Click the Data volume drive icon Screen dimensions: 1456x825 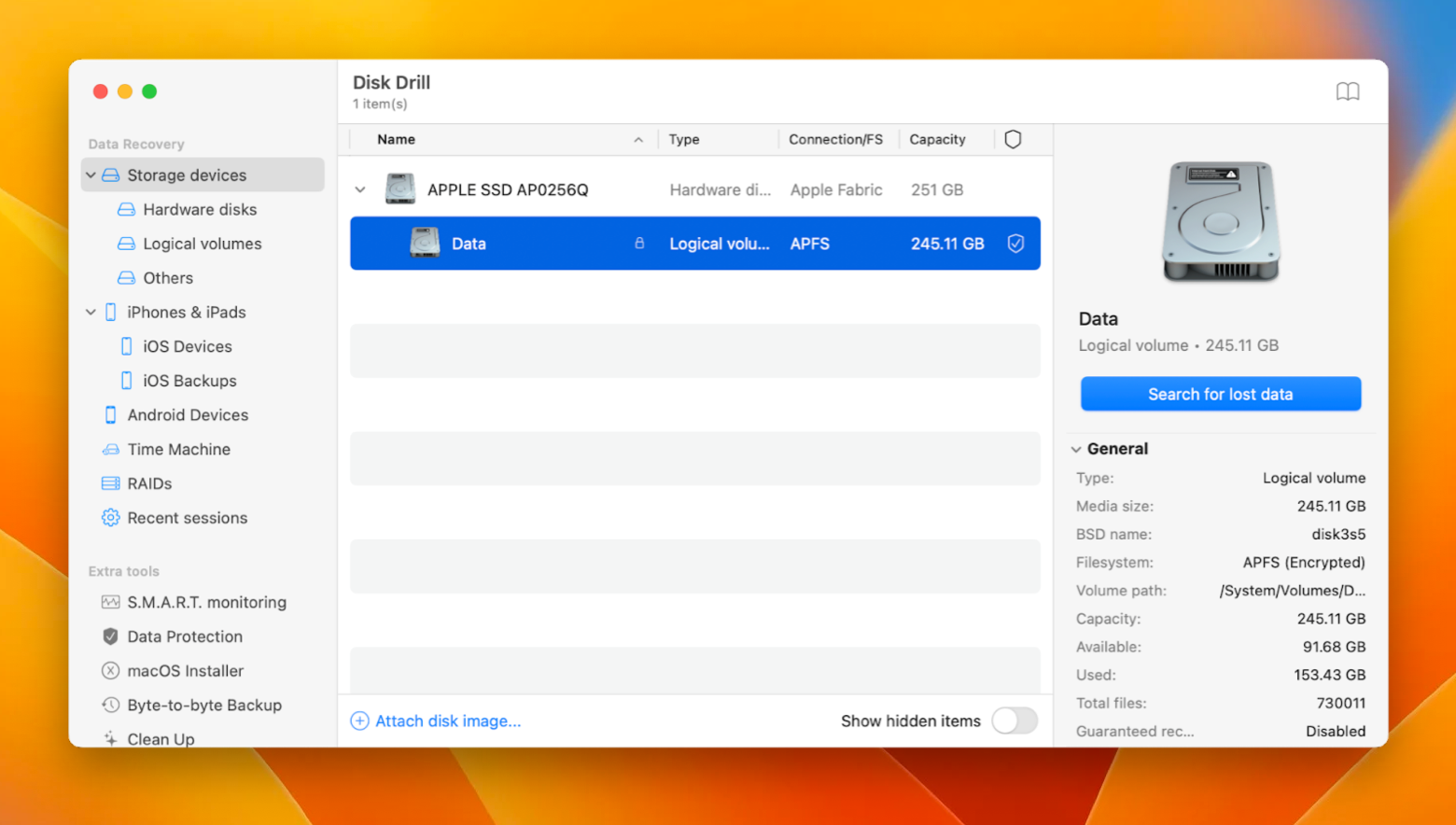(x=425, y=244)
